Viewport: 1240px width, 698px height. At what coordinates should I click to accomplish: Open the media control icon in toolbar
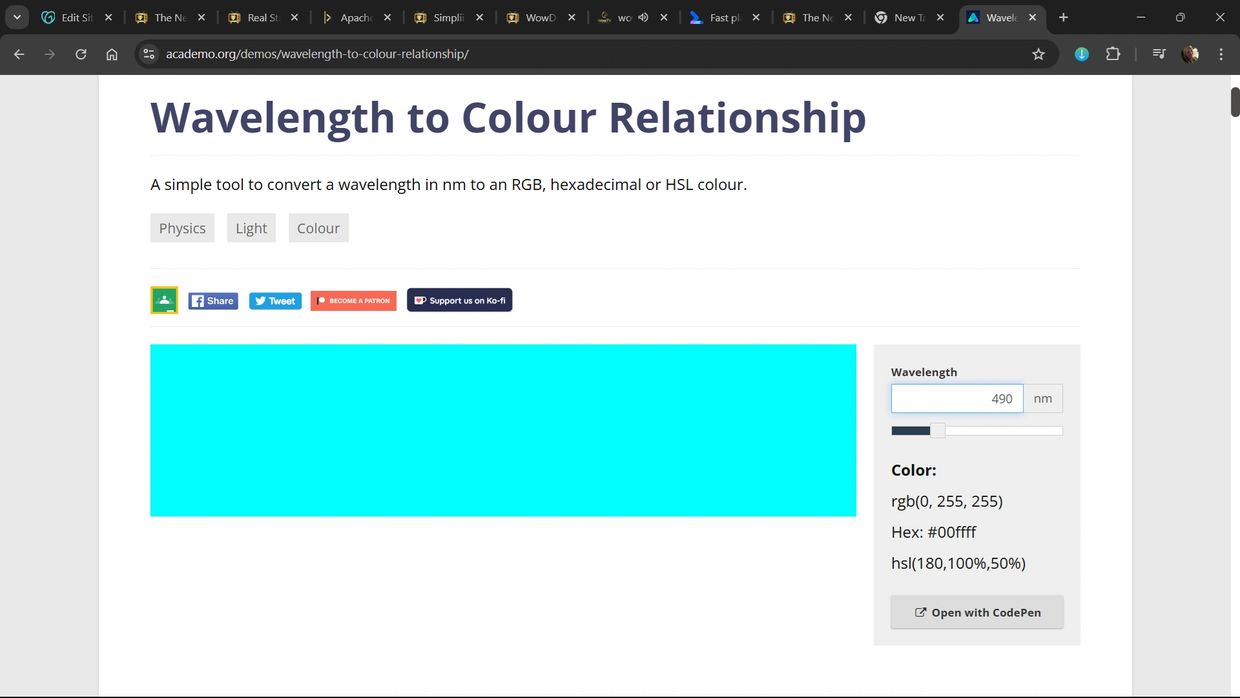click(1159, 54)
